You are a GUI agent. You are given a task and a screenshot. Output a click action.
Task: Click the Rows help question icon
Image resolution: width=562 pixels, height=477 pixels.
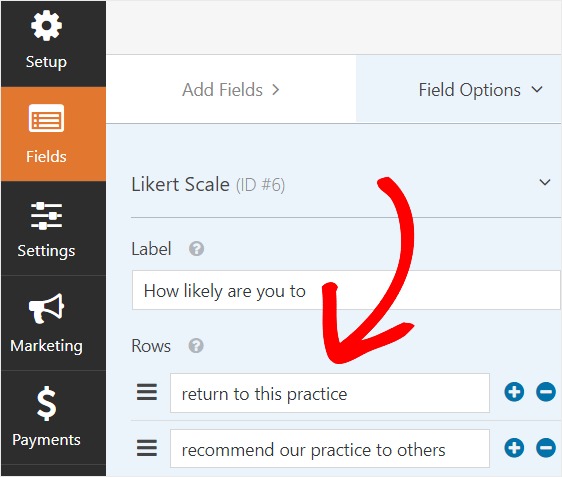pyautogui.click(x=196, y=346)
